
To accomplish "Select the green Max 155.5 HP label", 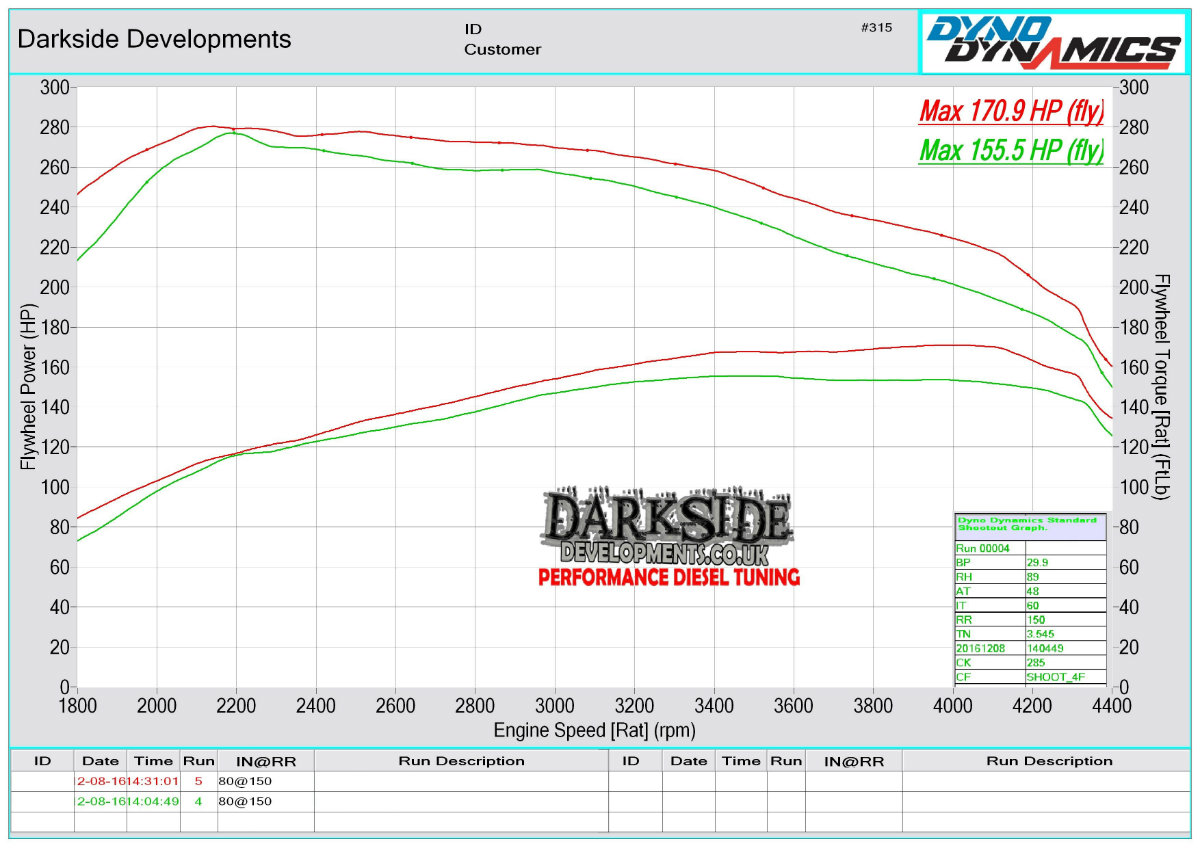I will click(x=1011, y=151).
